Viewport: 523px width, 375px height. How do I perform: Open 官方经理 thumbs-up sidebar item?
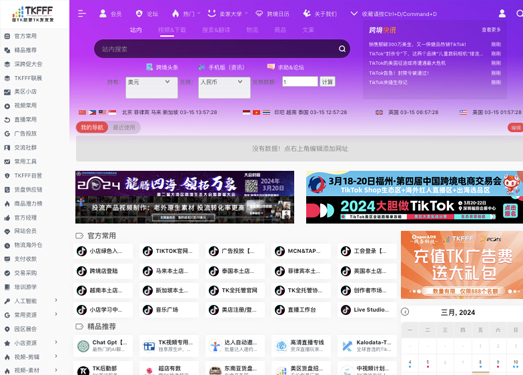(25, 218)
